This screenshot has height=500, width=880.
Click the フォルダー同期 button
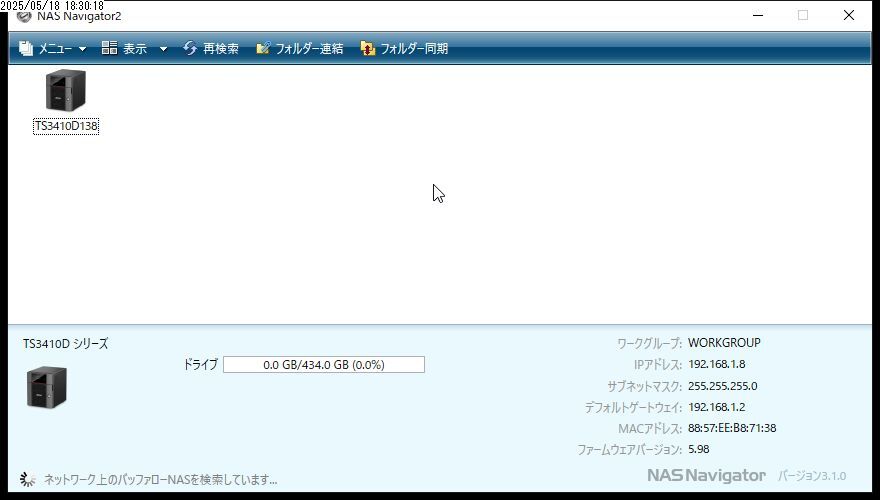[x=404, y=49]
